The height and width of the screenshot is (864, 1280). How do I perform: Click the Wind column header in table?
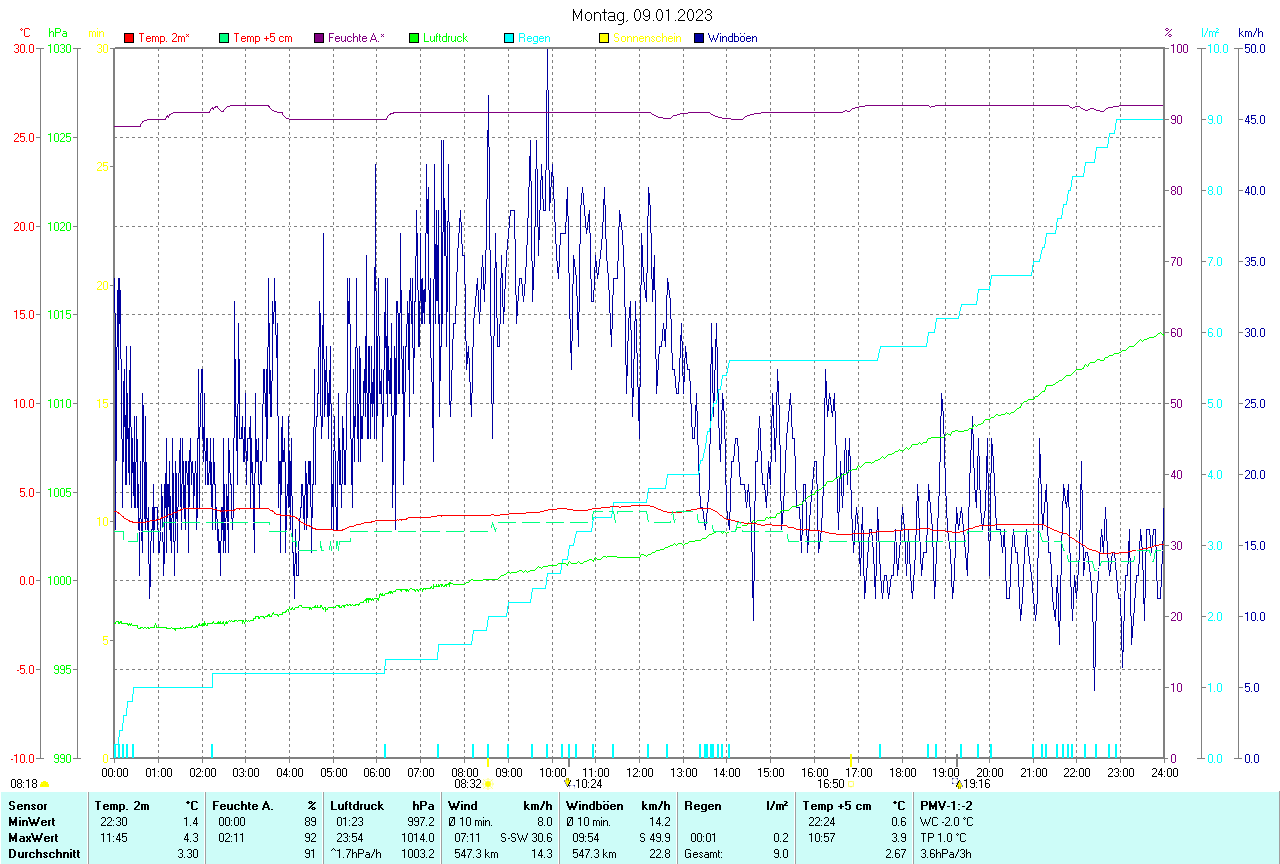tap(463, 806)
